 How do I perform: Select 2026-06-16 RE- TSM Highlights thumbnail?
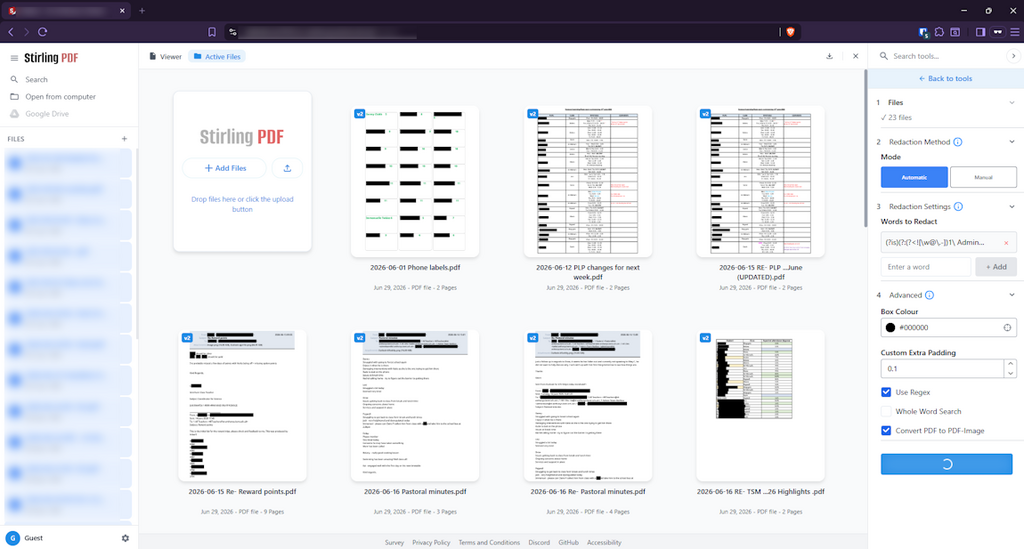pyautogui.click(x=760, y=405)
